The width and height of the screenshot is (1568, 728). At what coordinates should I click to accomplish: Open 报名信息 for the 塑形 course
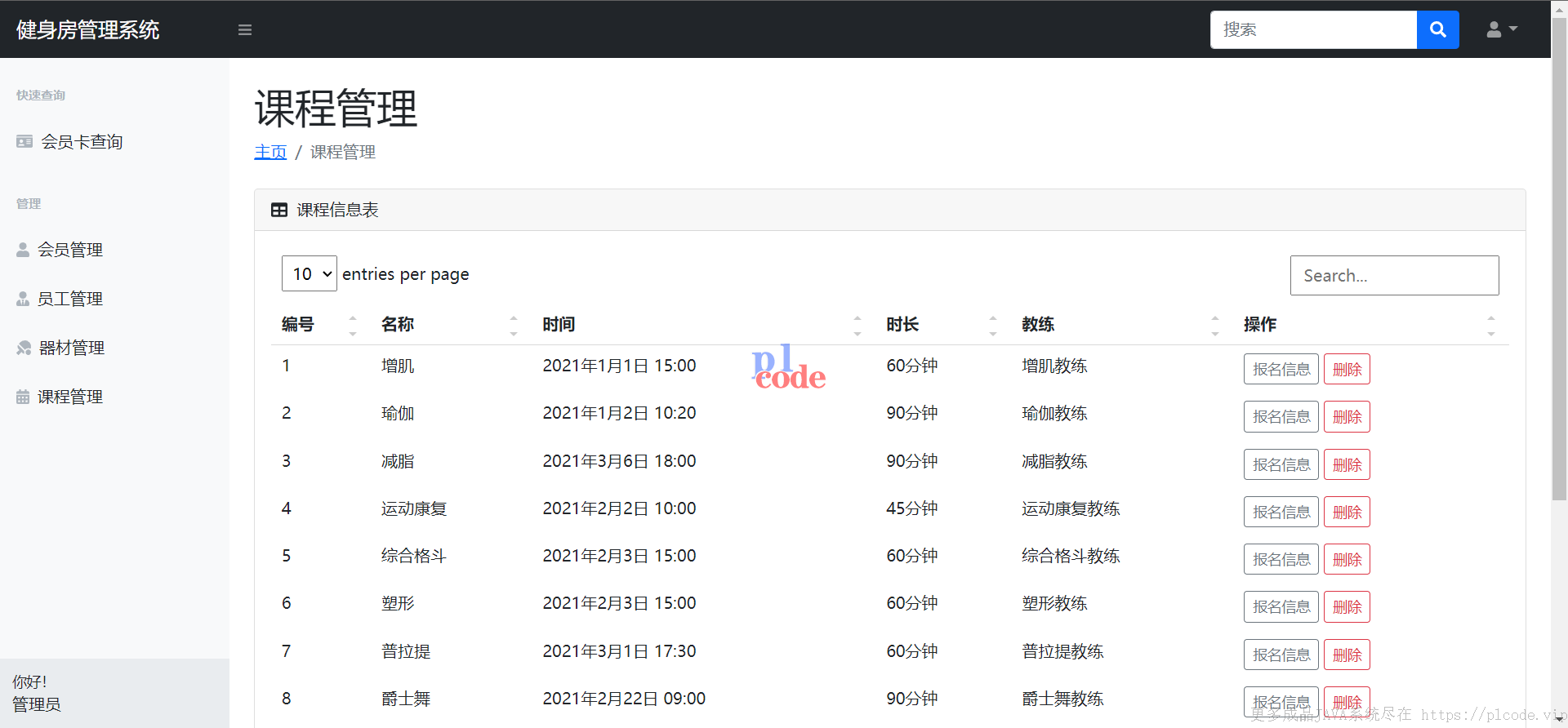[1281, 606]
